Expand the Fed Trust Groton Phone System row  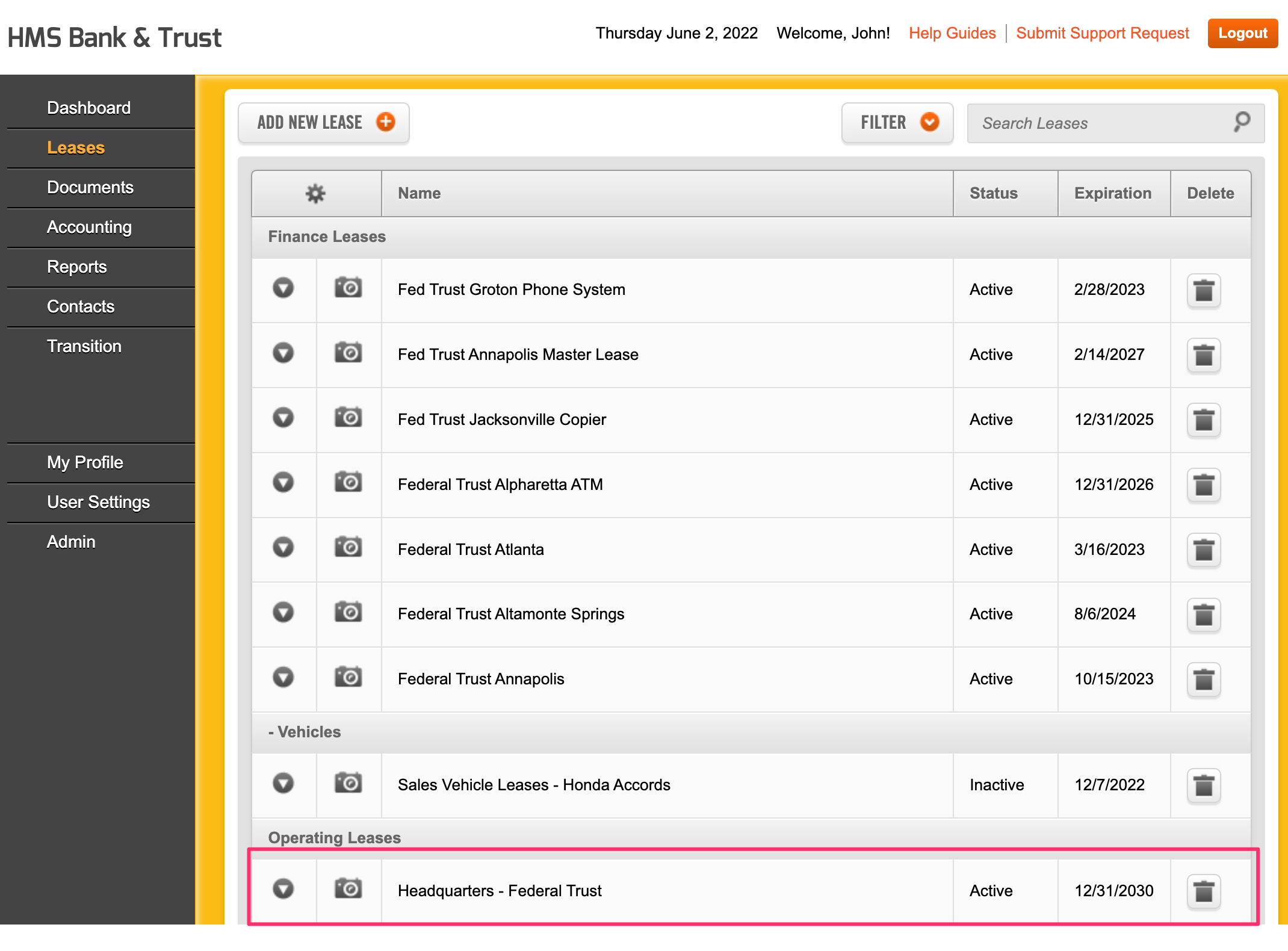point(283,288)
